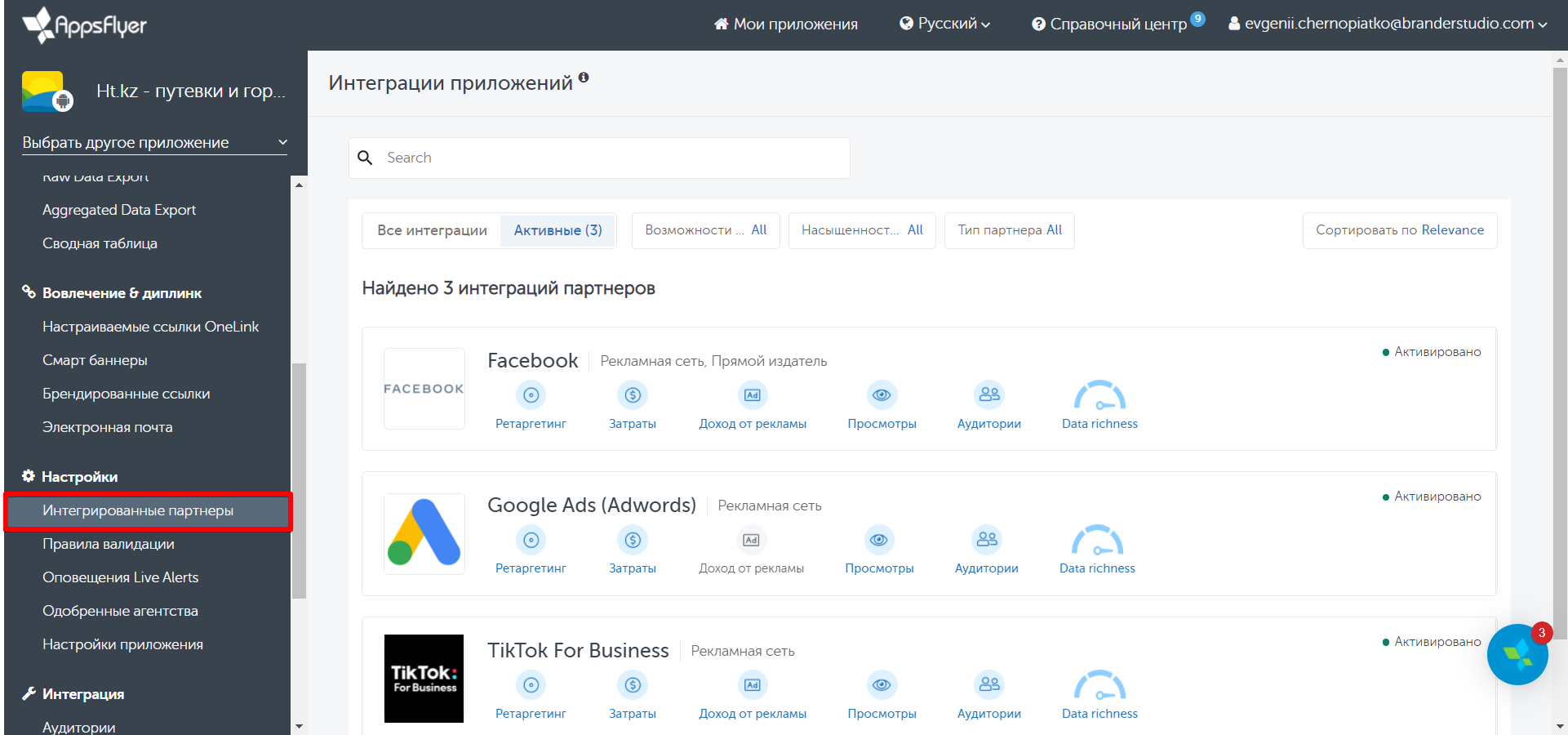Image resolution: width=1568 pixels, height=735 pixels.
Task: Click Facebook ad revenue (Доход от рекламы) icon
Action: point(752,395)
